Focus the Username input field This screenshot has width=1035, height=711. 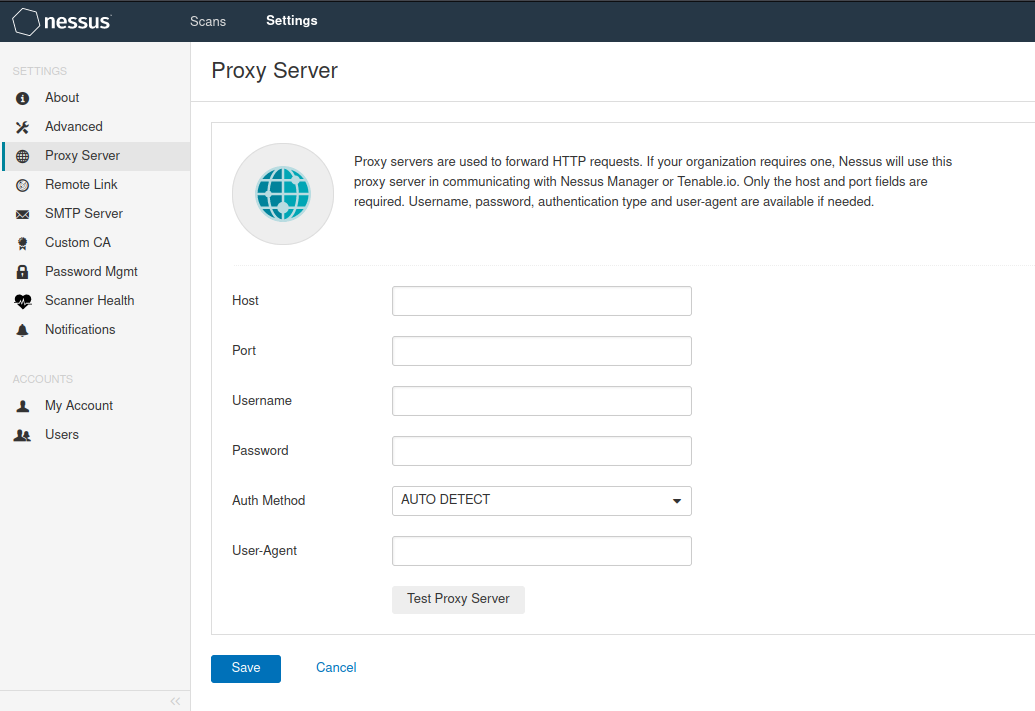click(x=542, y=401)
